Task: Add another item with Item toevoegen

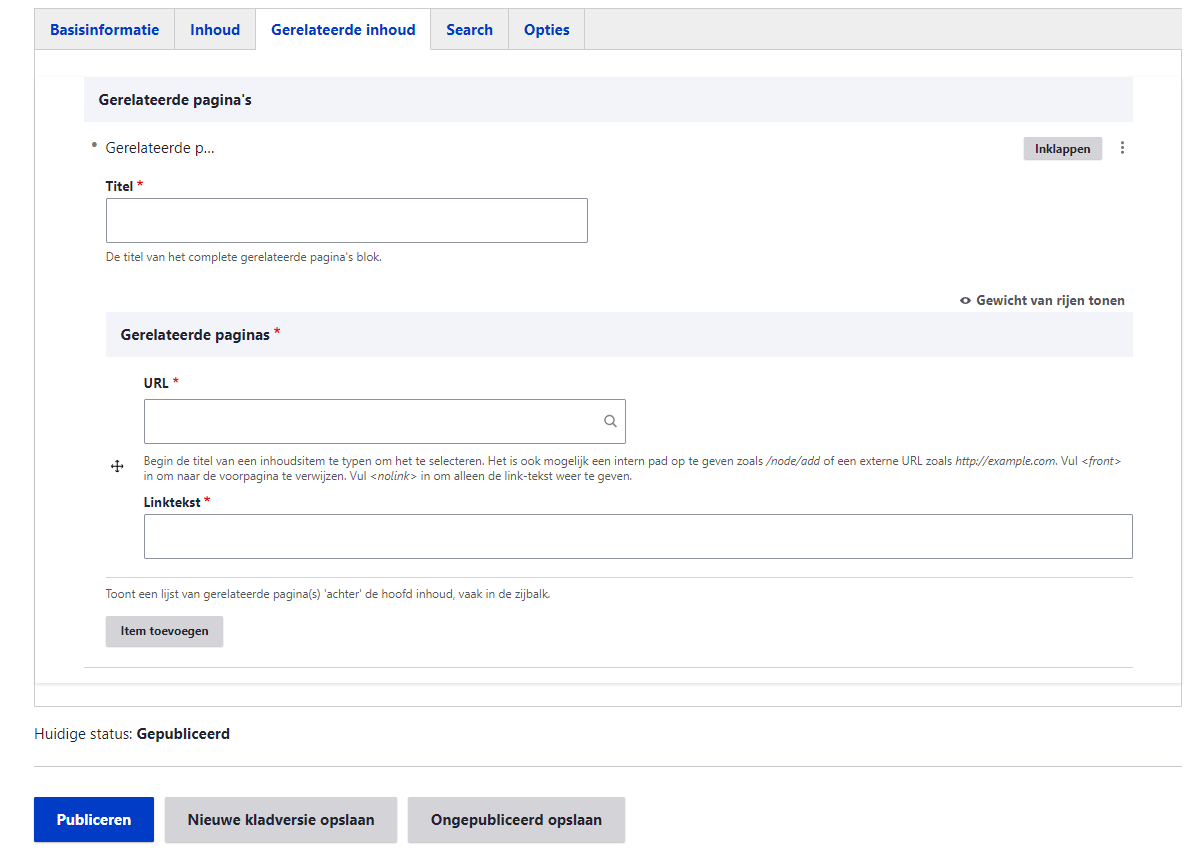Action: (x=164, y=631)
